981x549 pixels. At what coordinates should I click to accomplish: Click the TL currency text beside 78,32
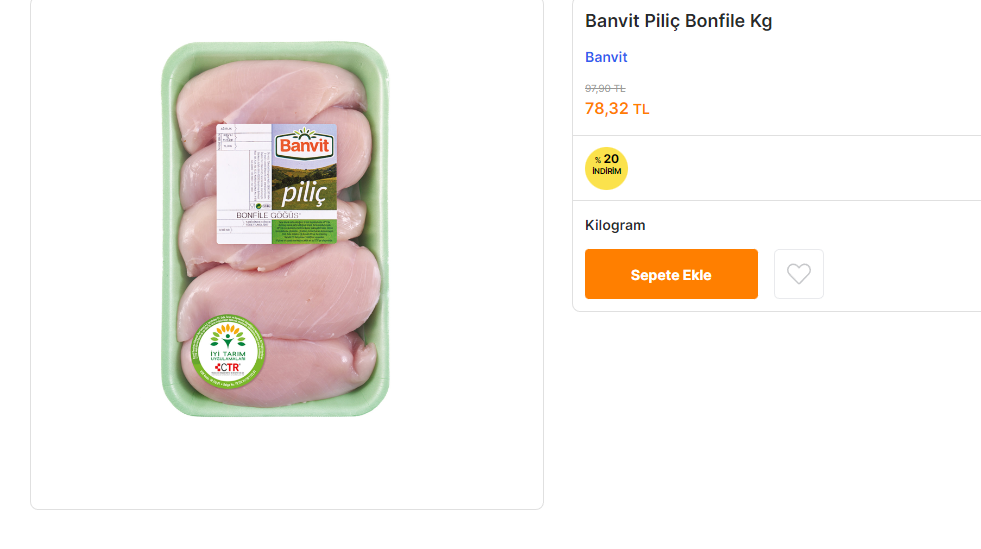(x=641, y=109)
